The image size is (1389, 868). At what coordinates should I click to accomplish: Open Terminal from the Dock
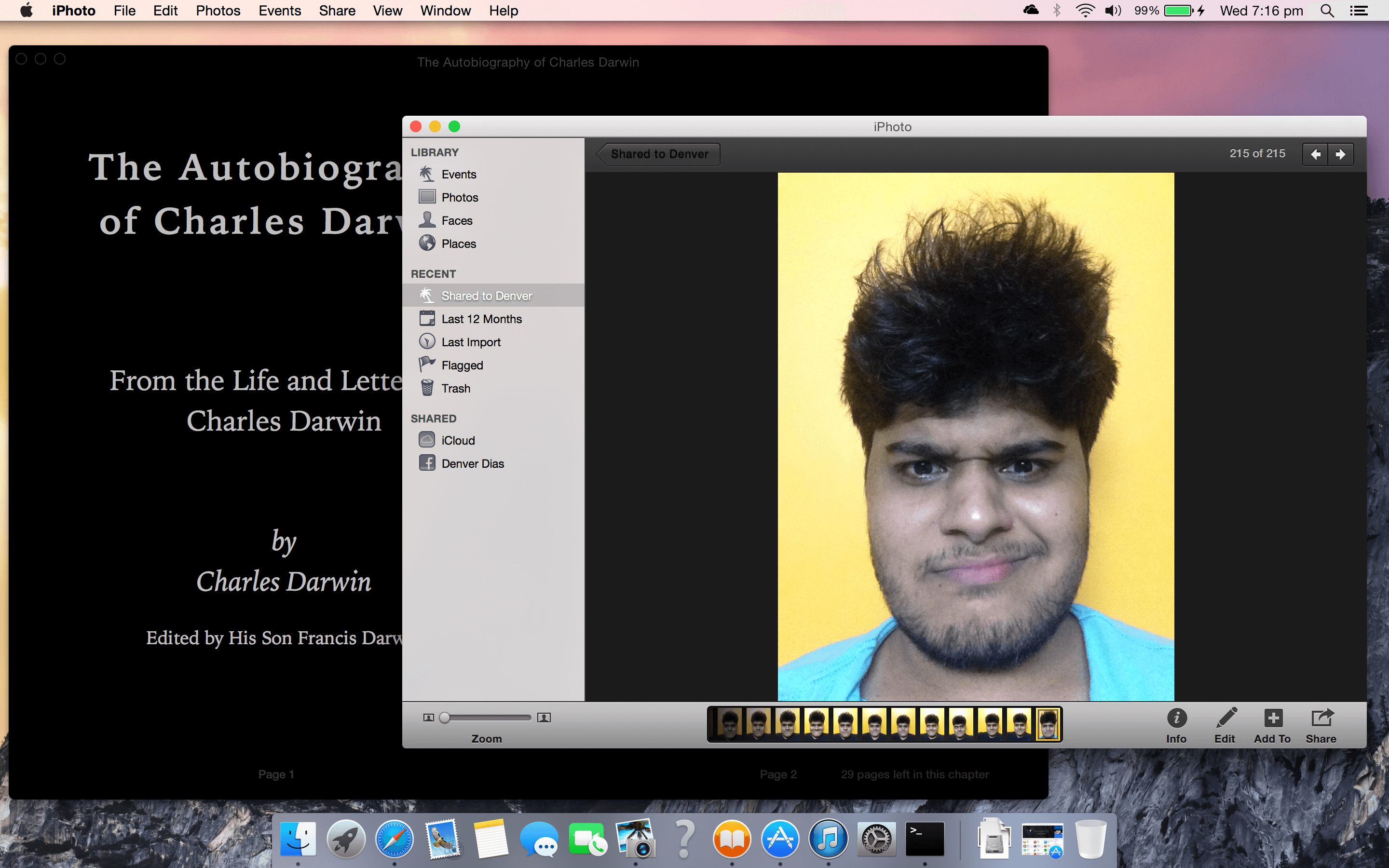(925, 839)
